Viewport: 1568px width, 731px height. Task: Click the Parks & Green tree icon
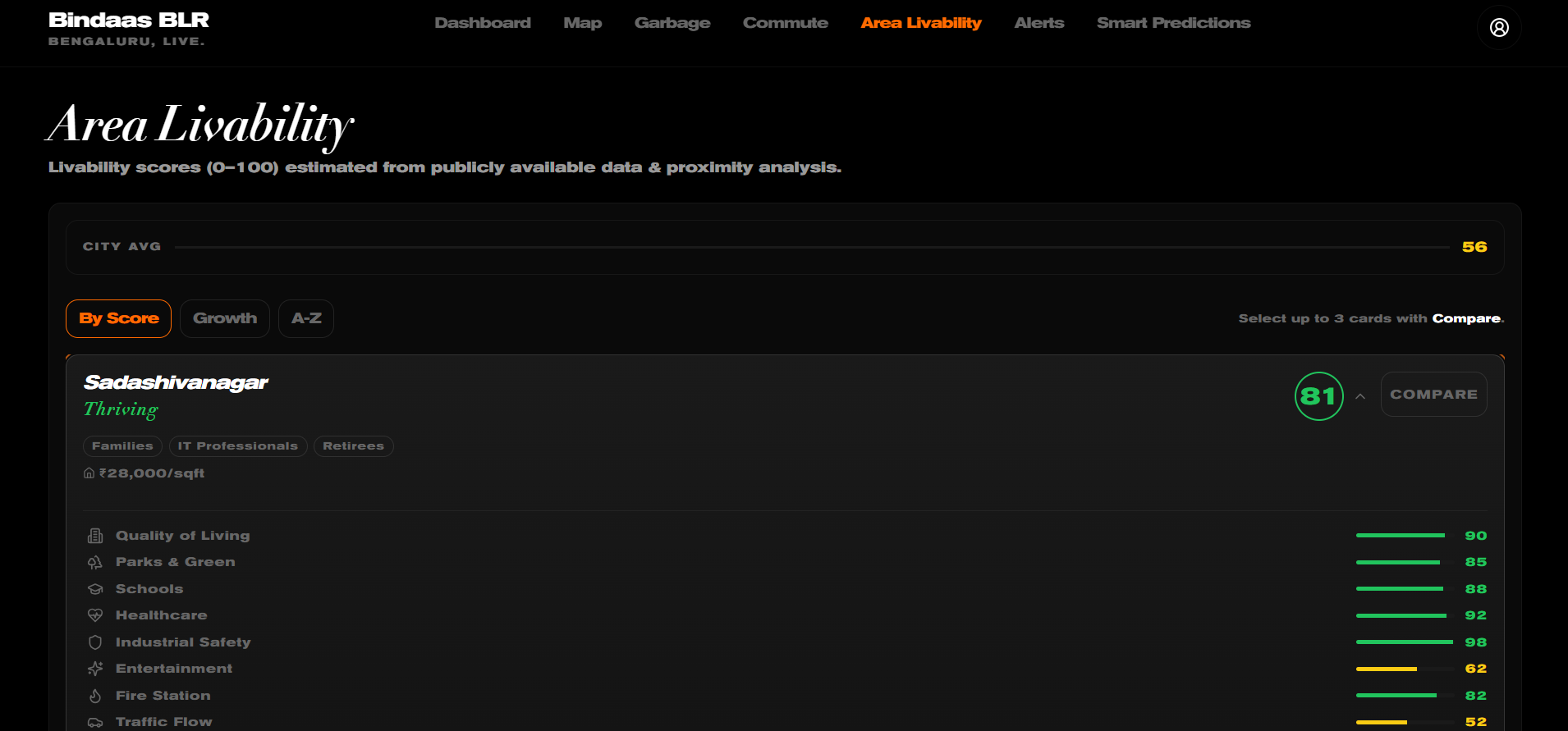(95, 562)
